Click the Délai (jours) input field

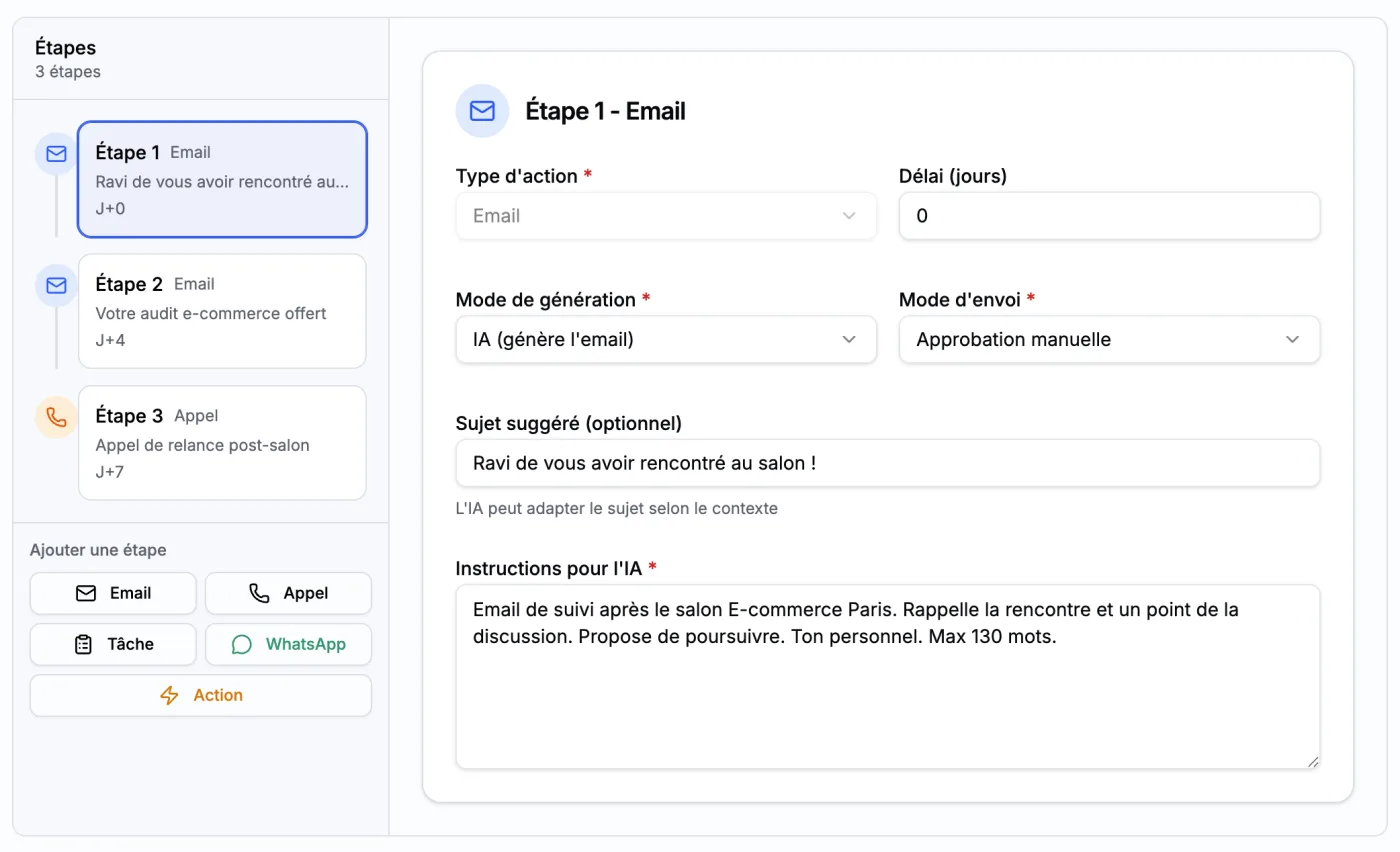(1110, 216)
